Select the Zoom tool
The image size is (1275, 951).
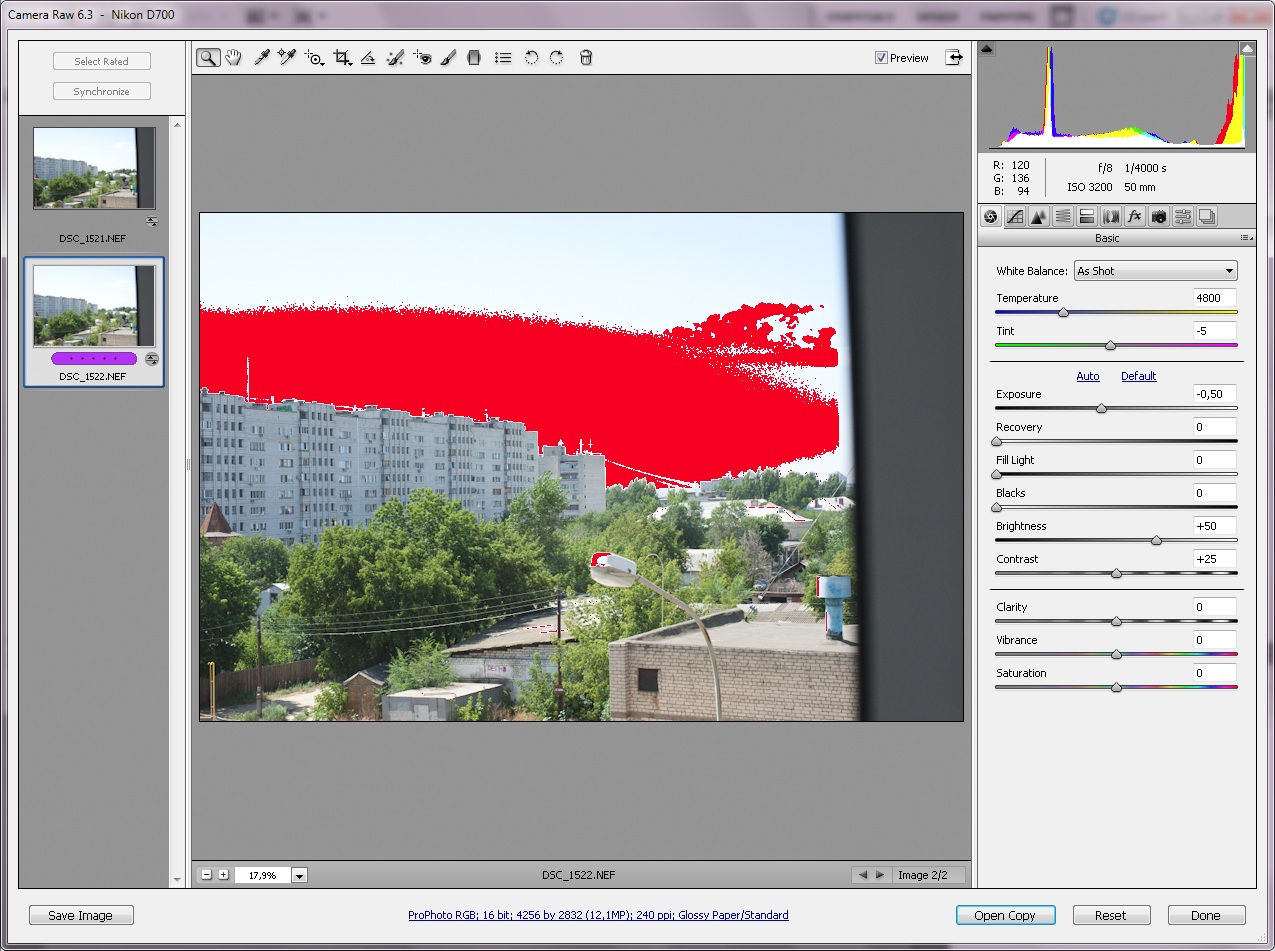tap(208, 58)
